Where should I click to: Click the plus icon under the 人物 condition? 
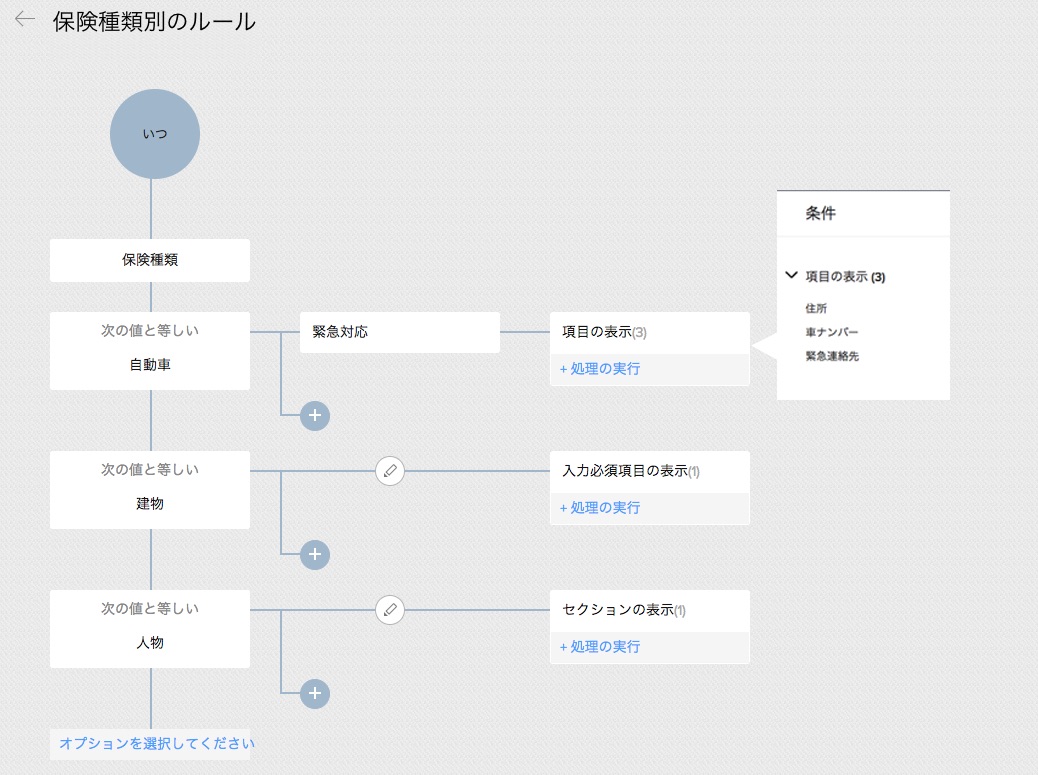(315, 694)
